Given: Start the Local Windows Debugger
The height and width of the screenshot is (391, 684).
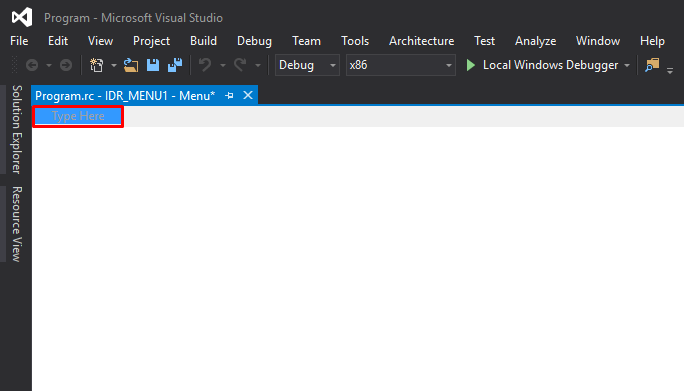Looking at the screenshot, I should (542, 65).
